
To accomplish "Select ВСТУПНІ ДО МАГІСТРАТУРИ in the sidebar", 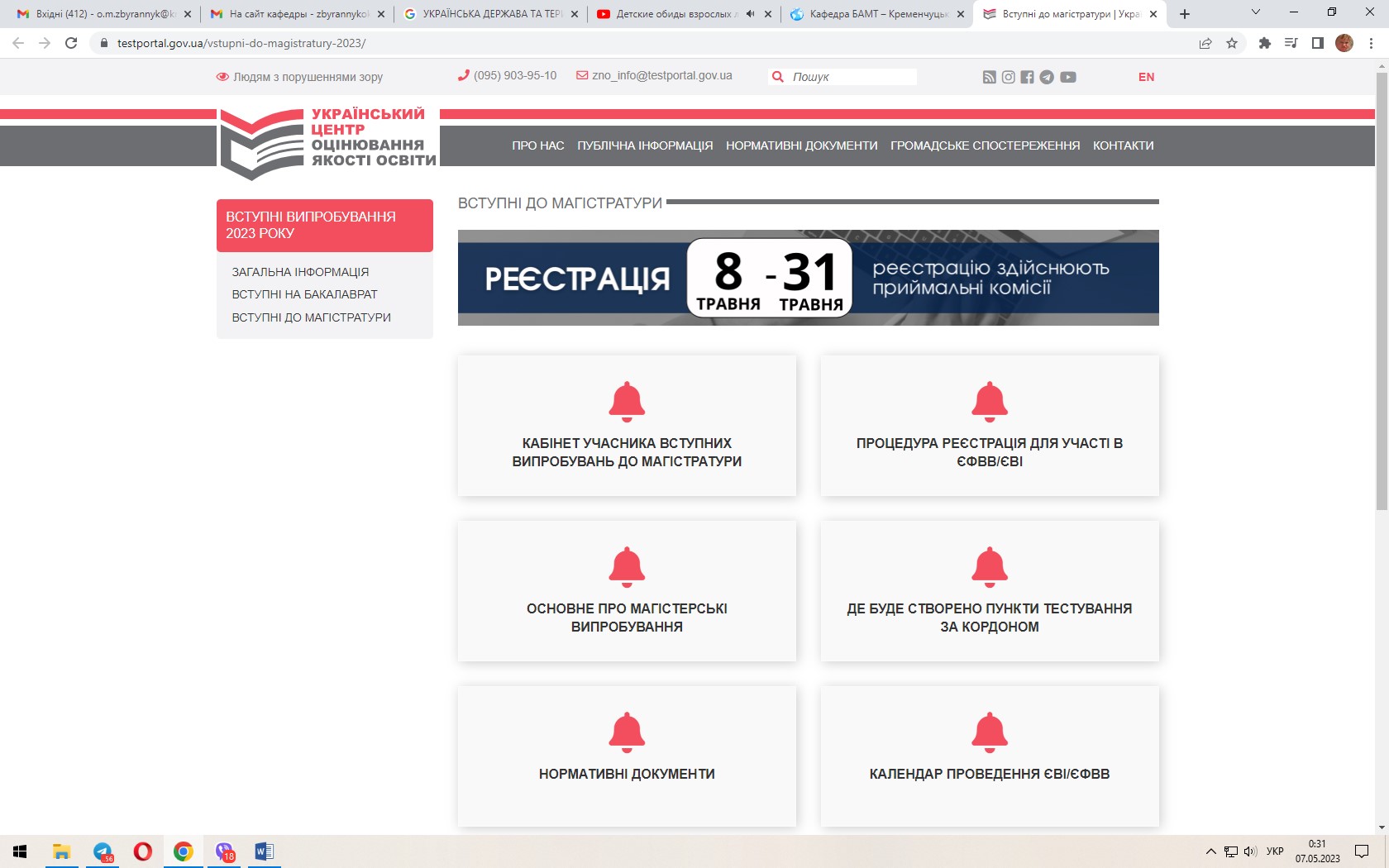I will coord(311,317).
